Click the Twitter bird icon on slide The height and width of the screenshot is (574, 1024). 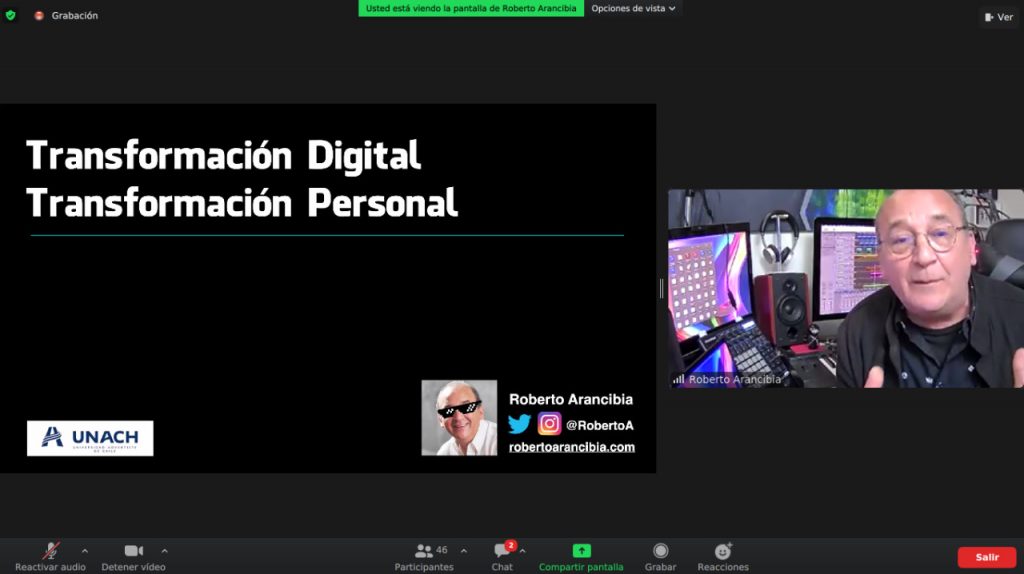tap(519, 424)
